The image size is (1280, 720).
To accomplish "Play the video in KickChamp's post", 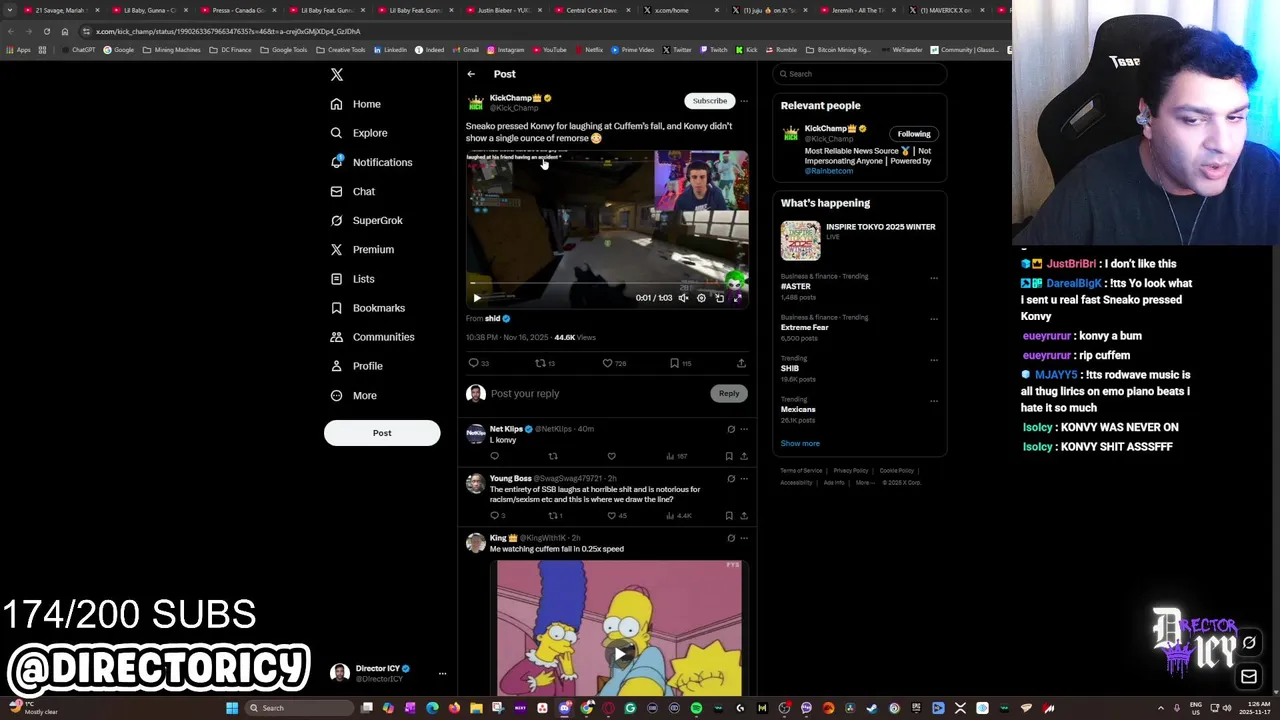I will [477, 297].
